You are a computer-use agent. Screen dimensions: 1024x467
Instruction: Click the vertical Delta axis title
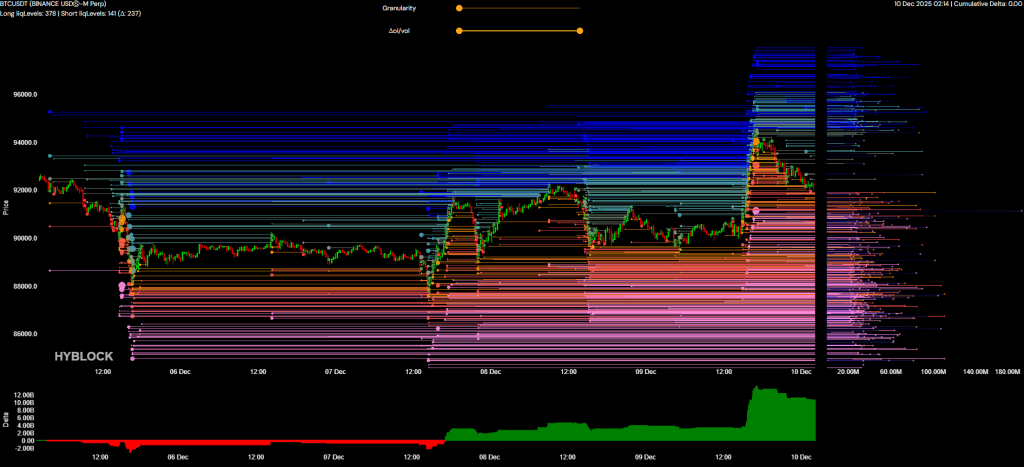6,422
